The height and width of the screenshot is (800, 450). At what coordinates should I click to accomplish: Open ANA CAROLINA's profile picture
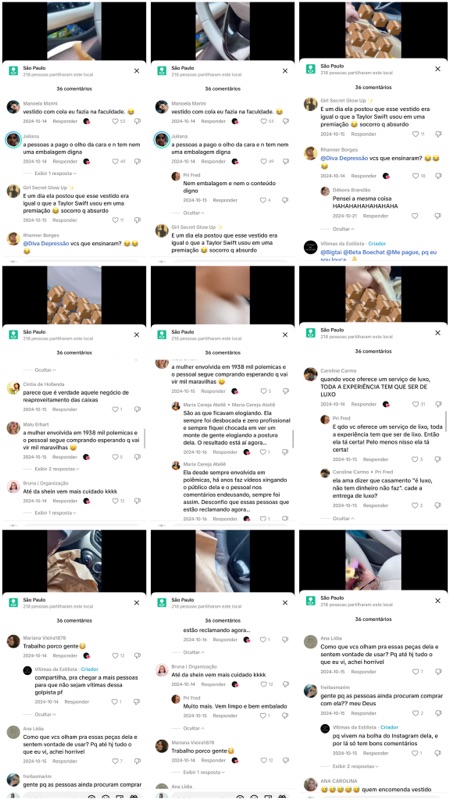click(x=310, y=784)
